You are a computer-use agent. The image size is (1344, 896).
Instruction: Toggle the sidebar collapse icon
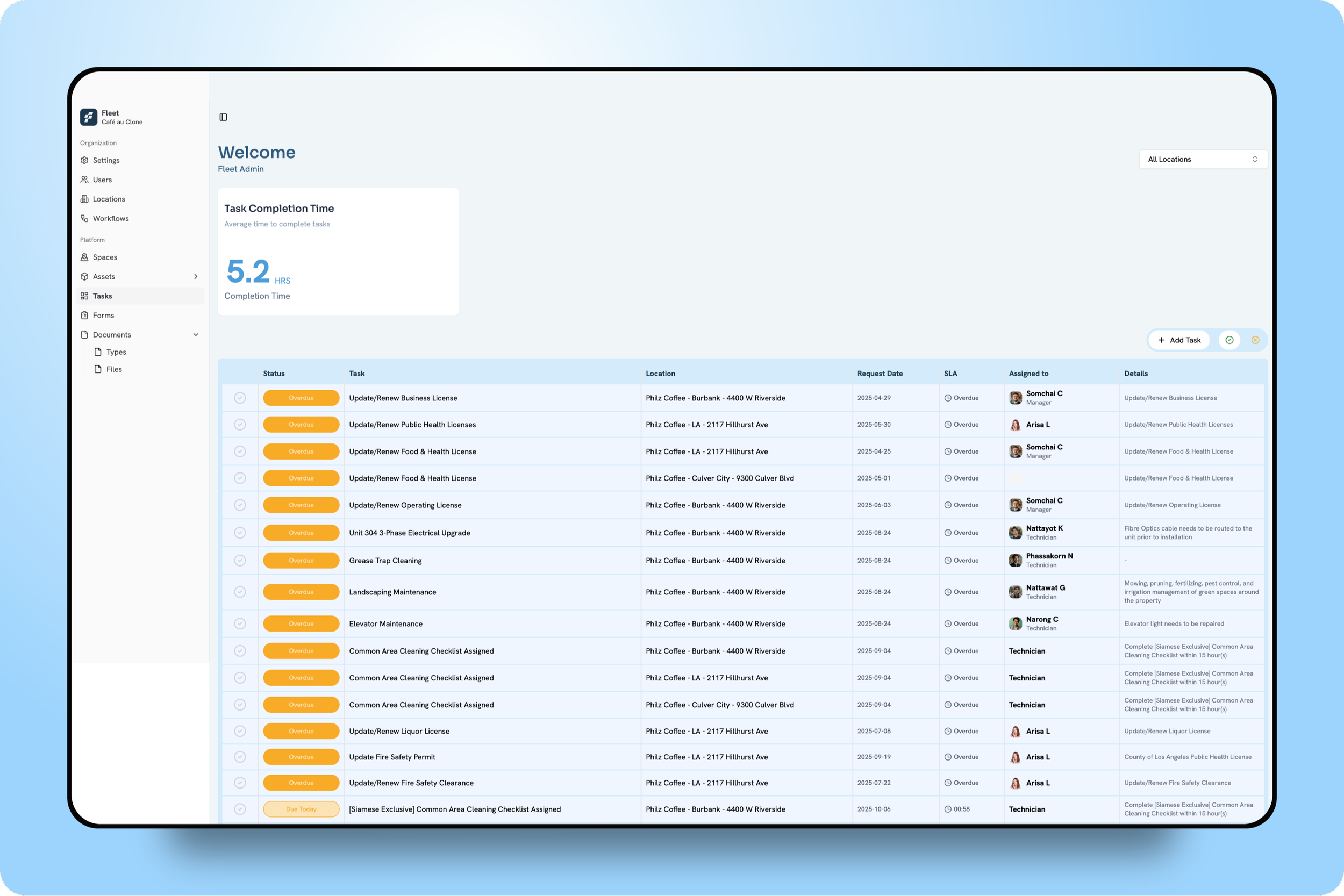click(x=224, y=117)
